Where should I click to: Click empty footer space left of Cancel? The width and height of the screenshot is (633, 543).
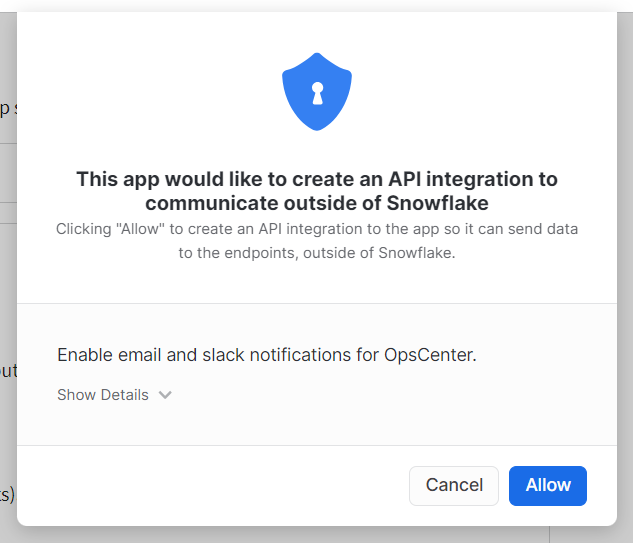(210, 486)
